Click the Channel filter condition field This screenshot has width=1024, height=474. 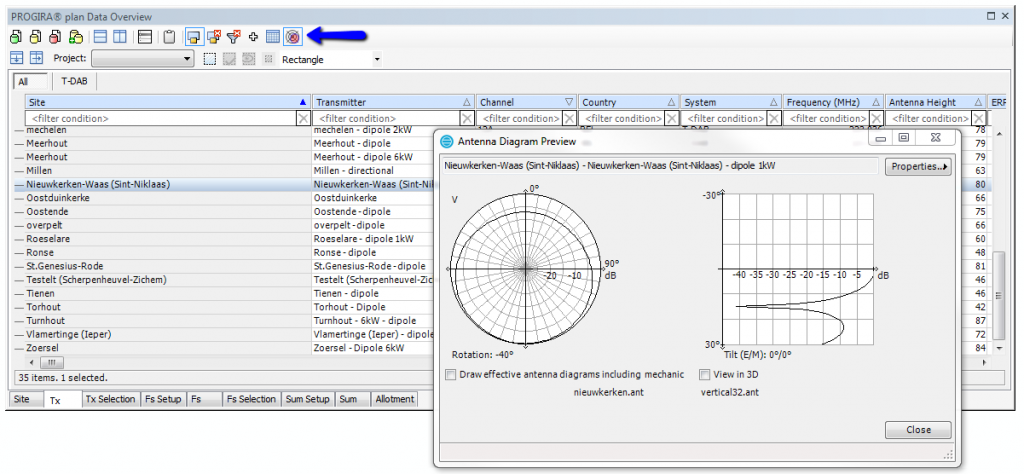[520, 118]
